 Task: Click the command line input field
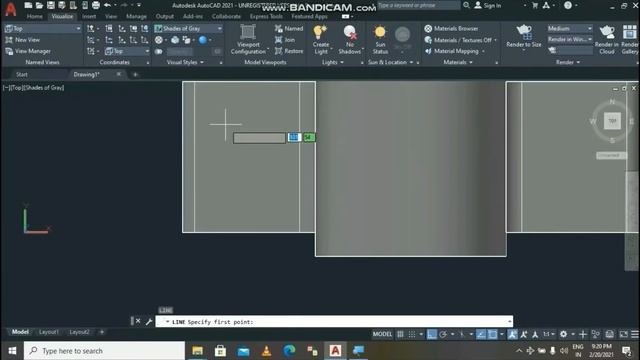(334, 322)
